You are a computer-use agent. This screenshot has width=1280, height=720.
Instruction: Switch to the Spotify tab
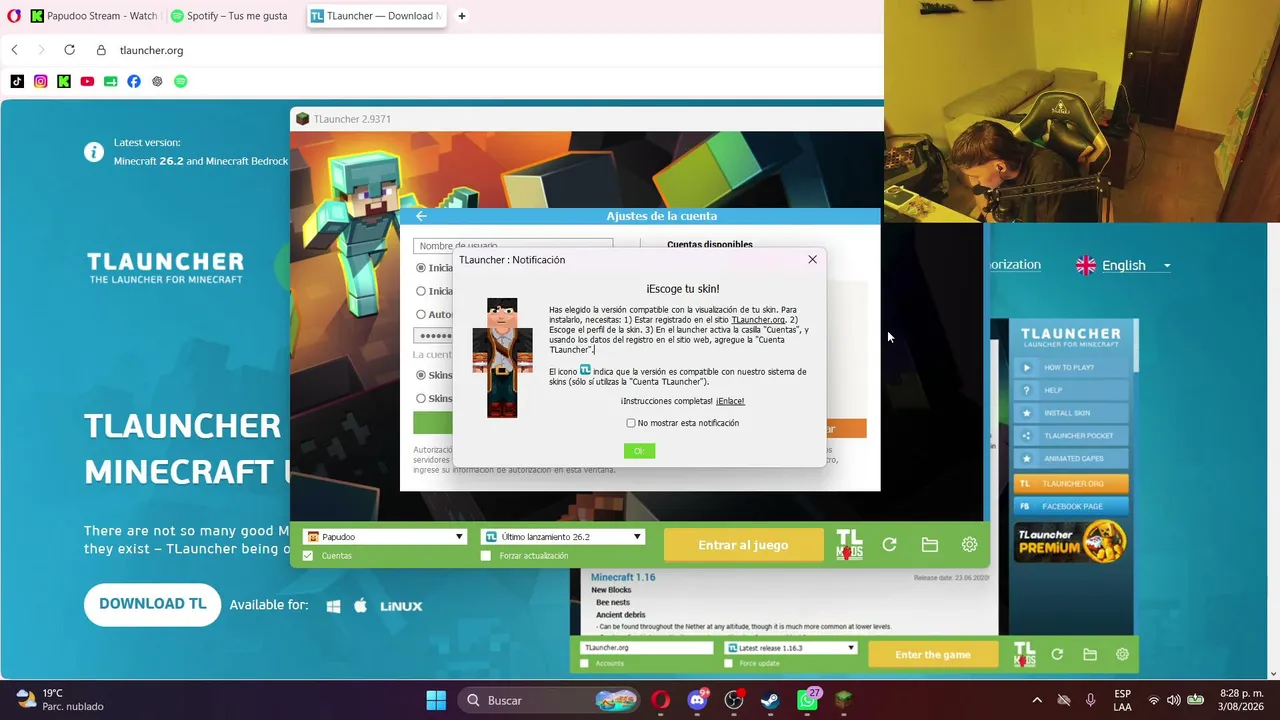tap(230, 16)
